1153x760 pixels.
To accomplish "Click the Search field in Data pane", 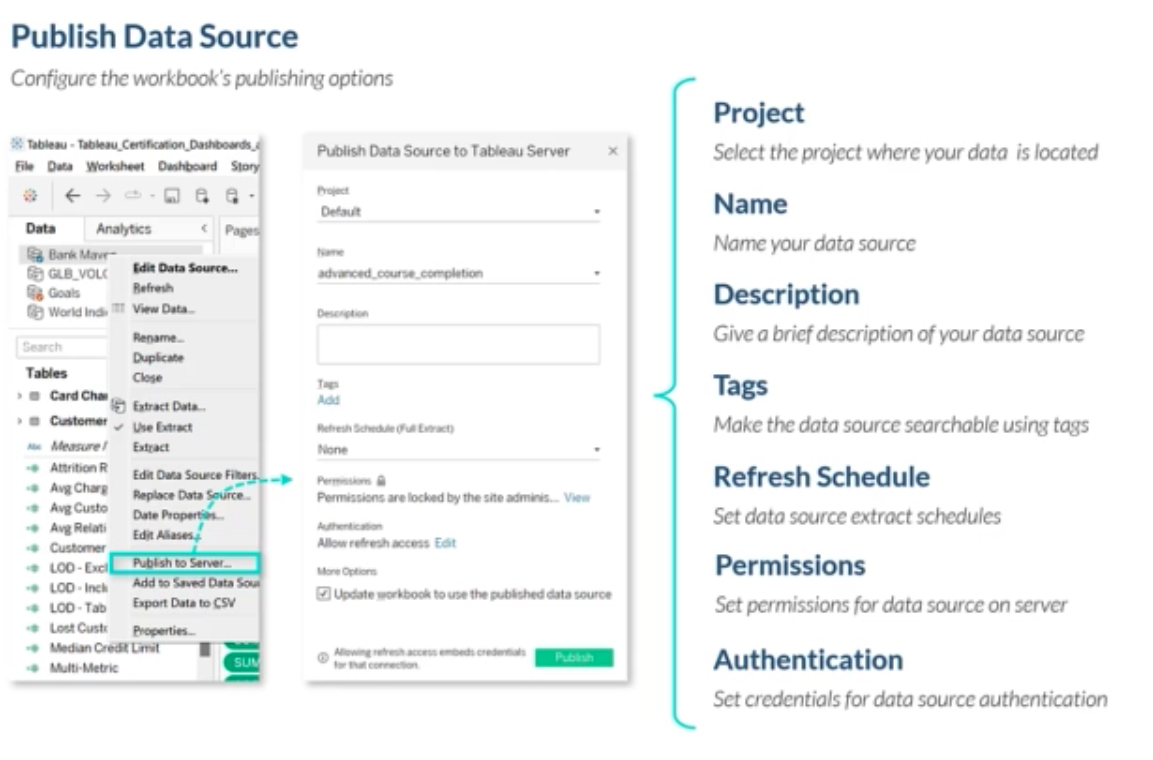I will (63, 347).
